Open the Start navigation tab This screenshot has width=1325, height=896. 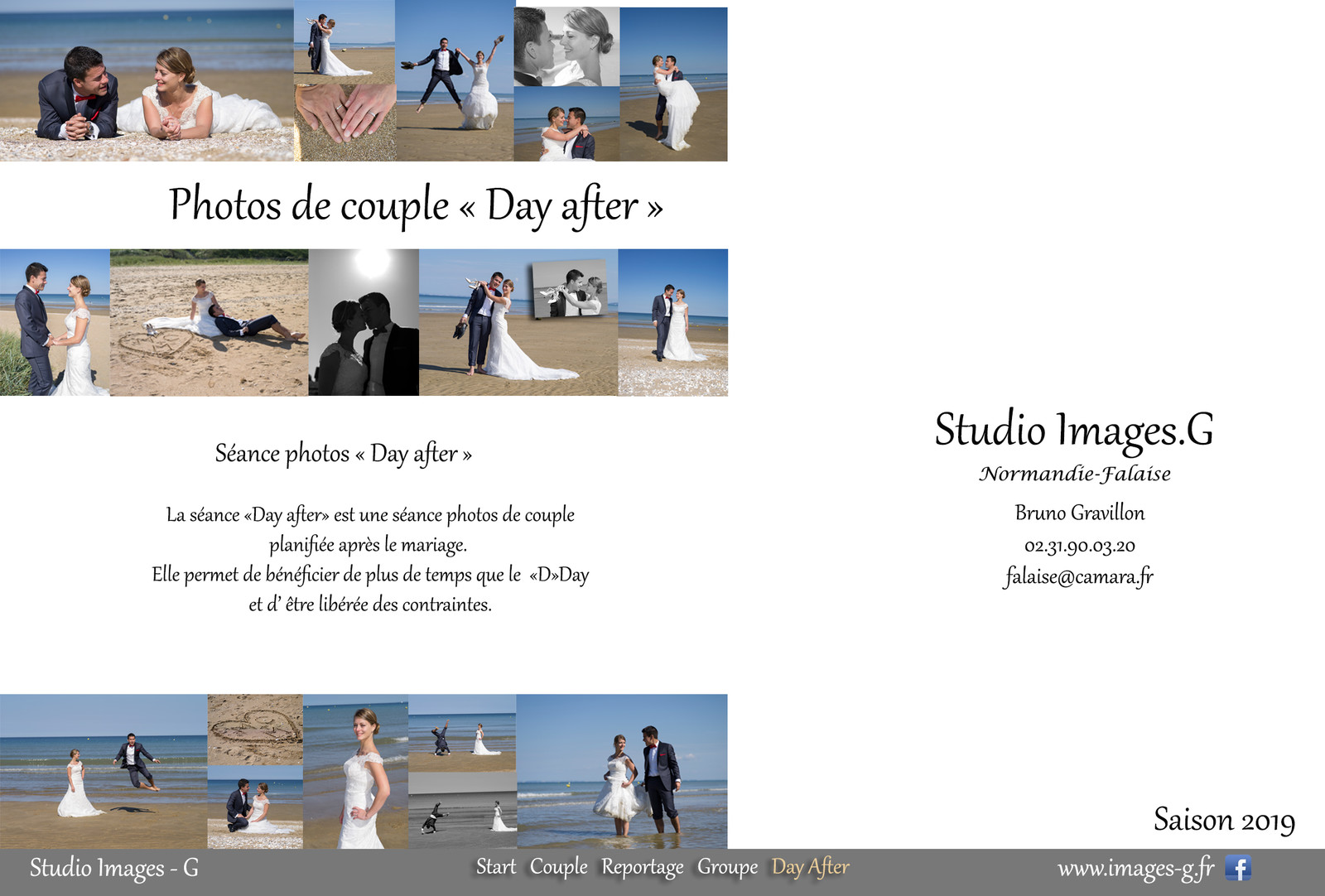(x=495, y=867)
